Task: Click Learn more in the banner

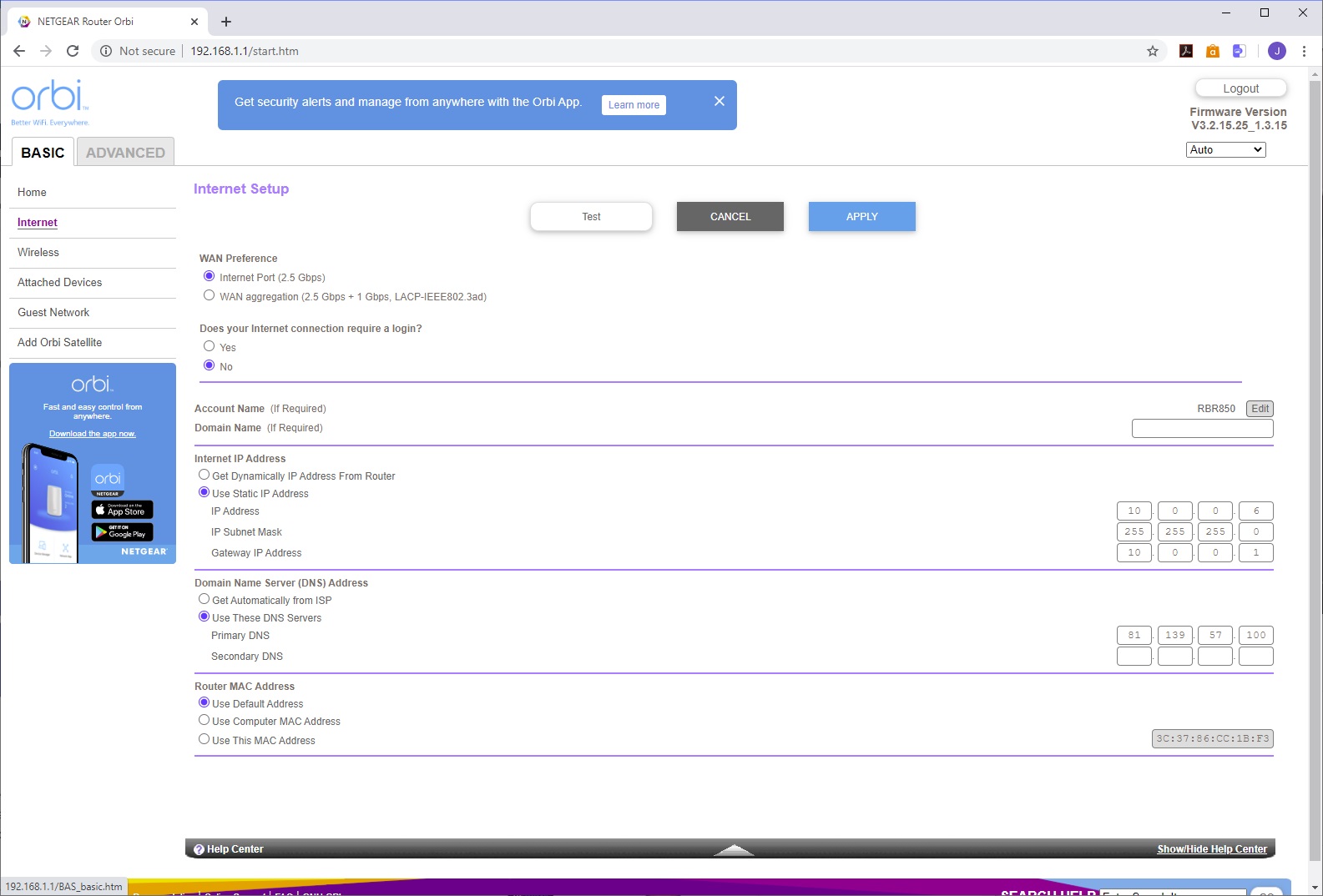Action: tap(634, 105)
